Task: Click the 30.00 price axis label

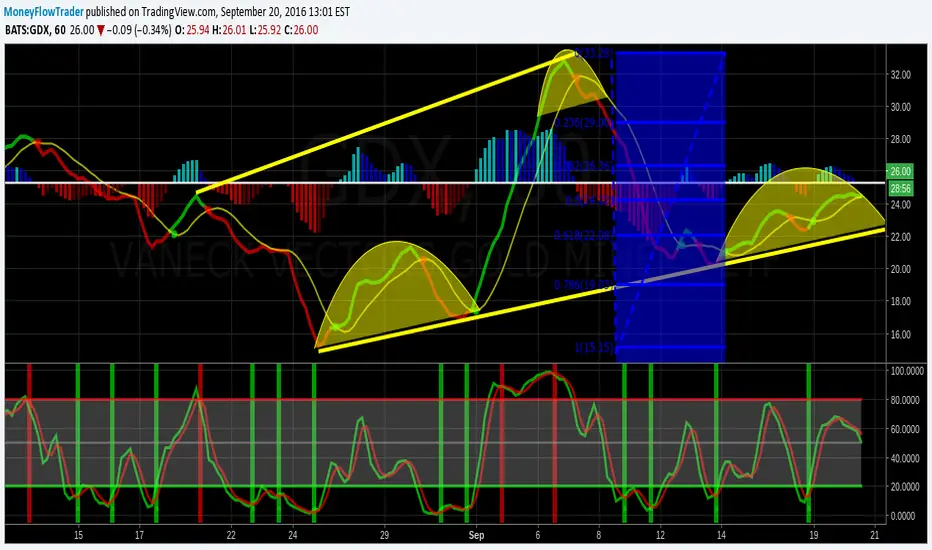Action: coord(900,107)
